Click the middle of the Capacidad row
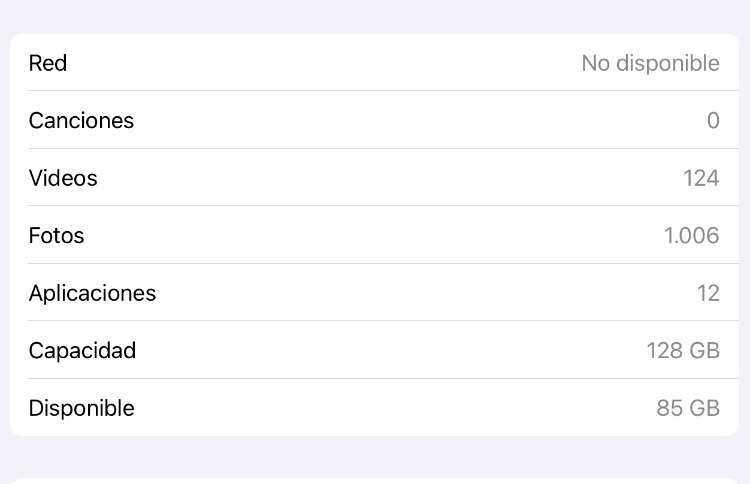750x484 pixels. click(x=375, y=350)
